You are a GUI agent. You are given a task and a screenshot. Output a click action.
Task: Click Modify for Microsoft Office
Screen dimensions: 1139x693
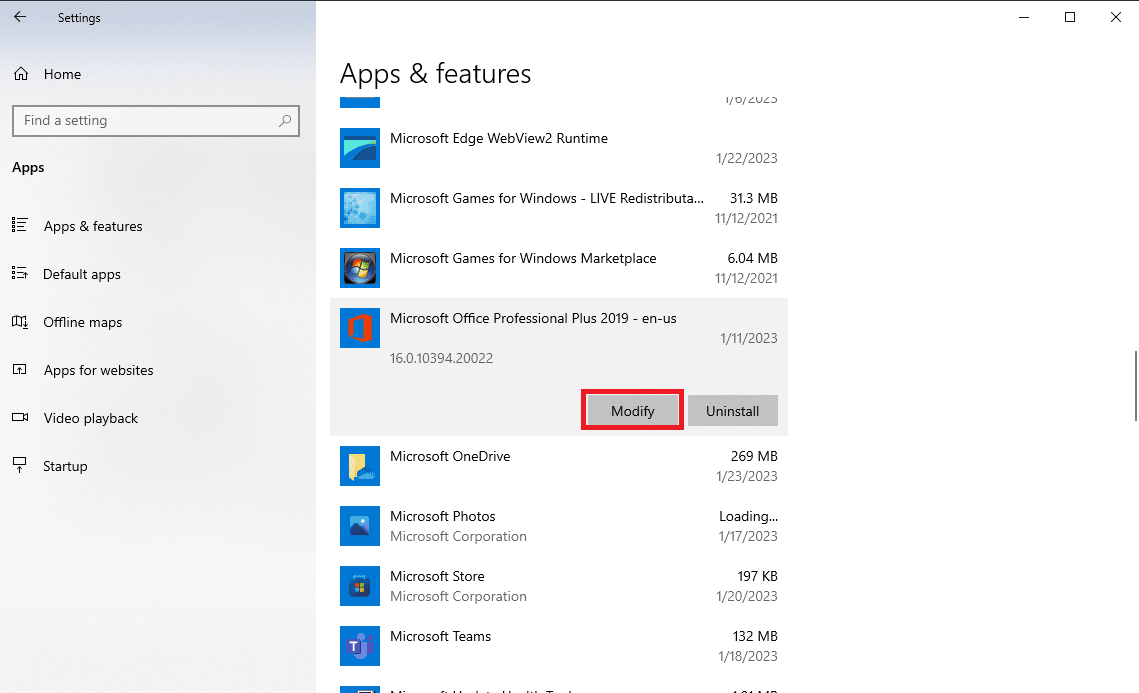pyautogui.click(x=633, y=410)
